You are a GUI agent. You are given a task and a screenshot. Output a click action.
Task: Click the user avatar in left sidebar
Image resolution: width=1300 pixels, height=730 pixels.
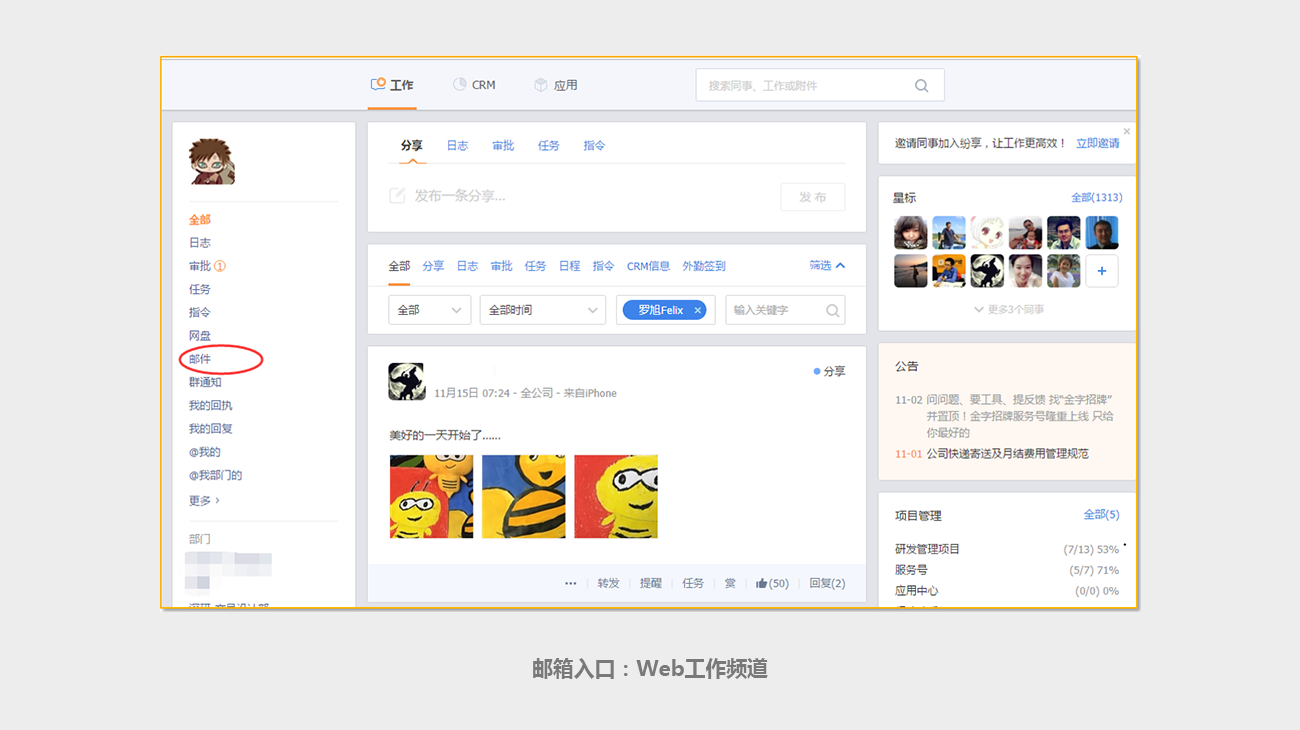point(212,162)
